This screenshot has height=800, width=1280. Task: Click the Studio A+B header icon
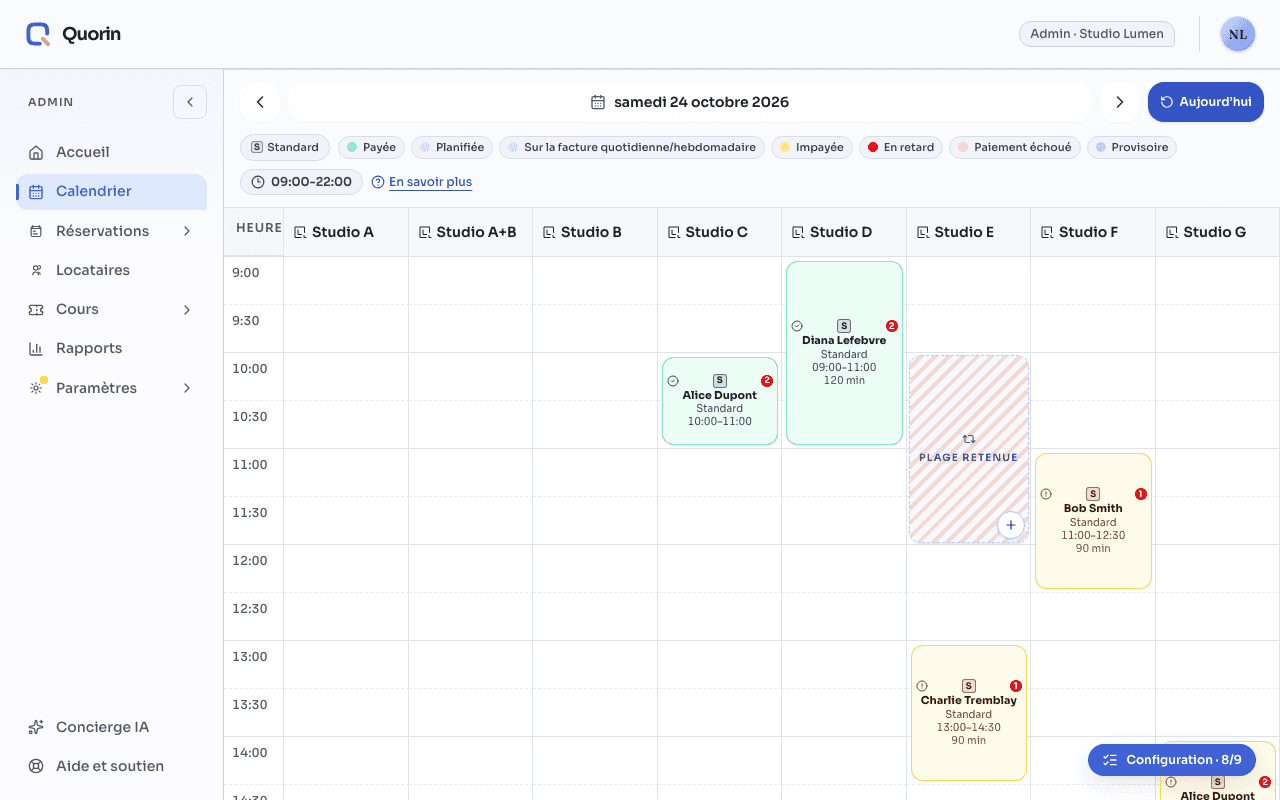click(x=424, y=232)
